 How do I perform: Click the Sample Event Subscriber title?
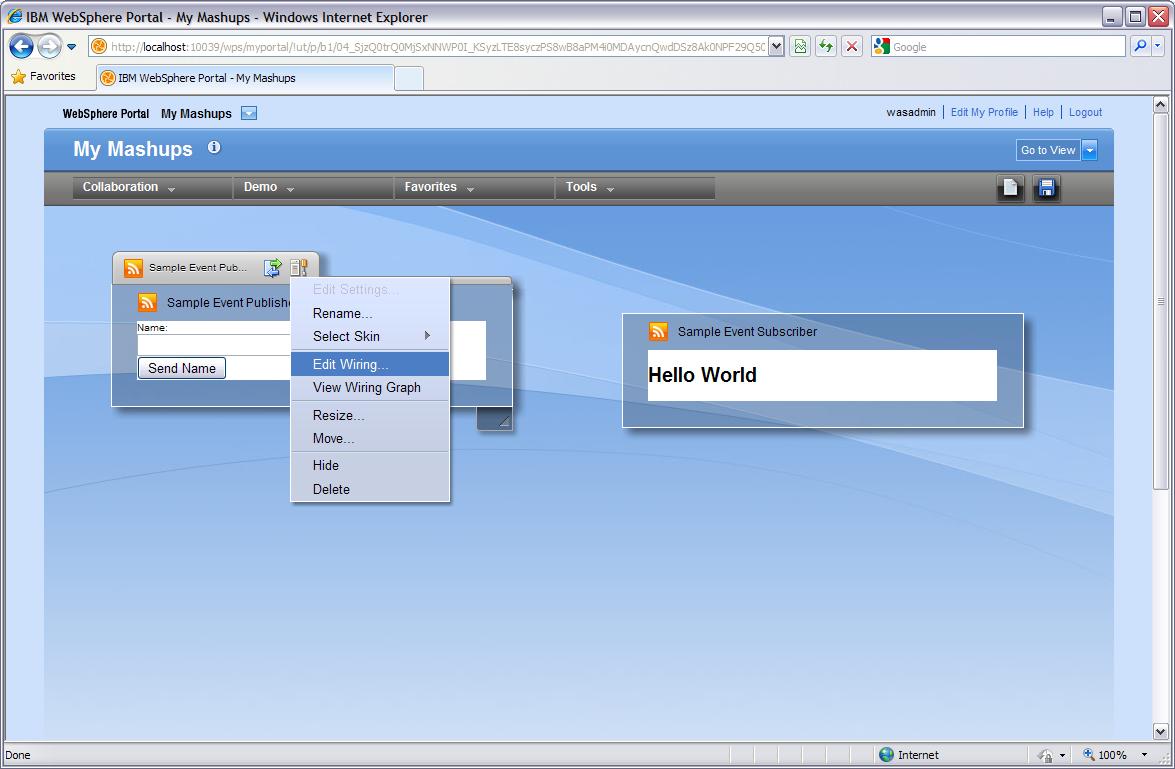pyautogui.click(x=747, y=331)
